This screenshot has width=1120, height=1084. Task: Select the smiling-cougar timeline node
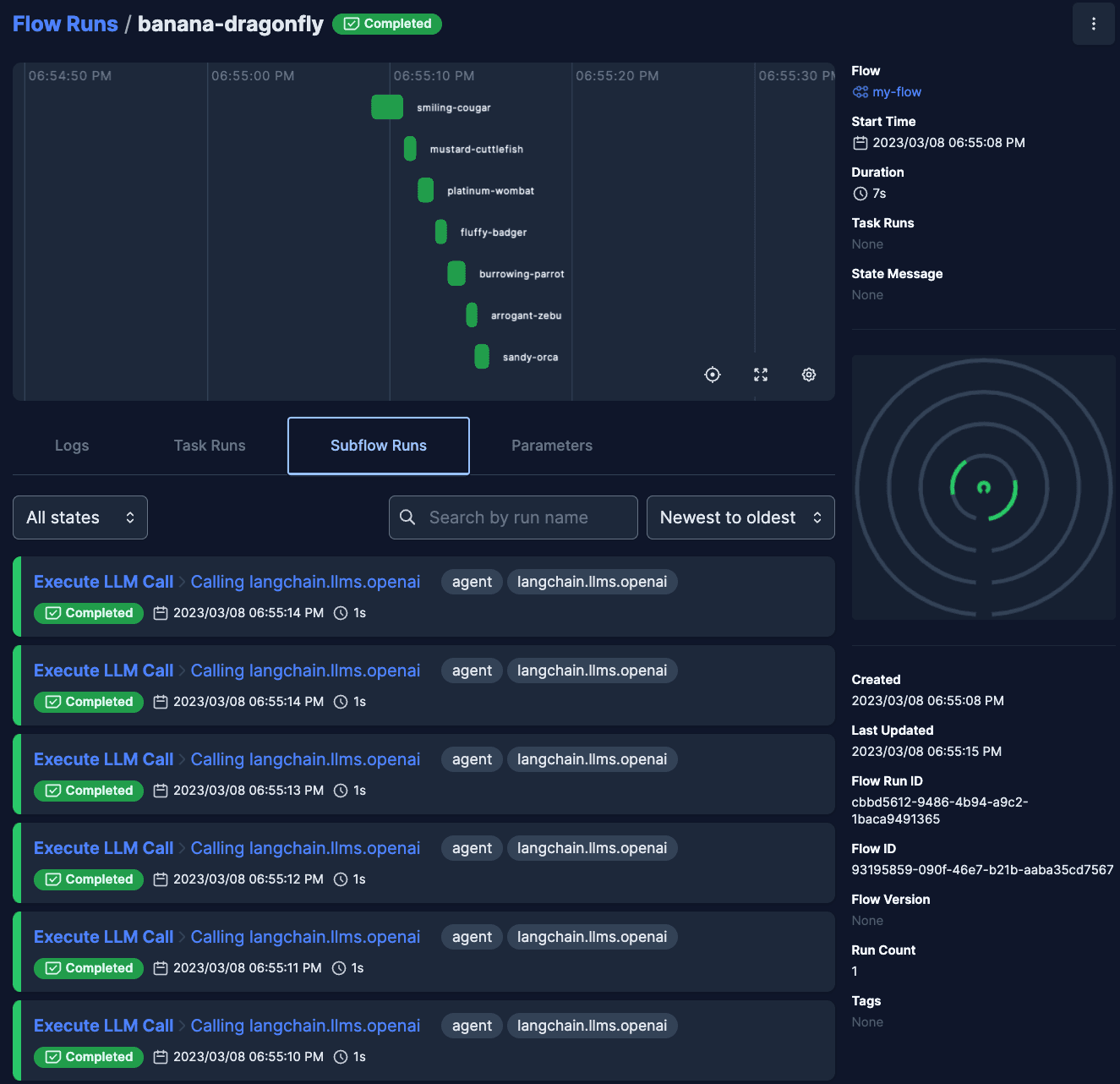pyautogui.click(x=387, y=107)
